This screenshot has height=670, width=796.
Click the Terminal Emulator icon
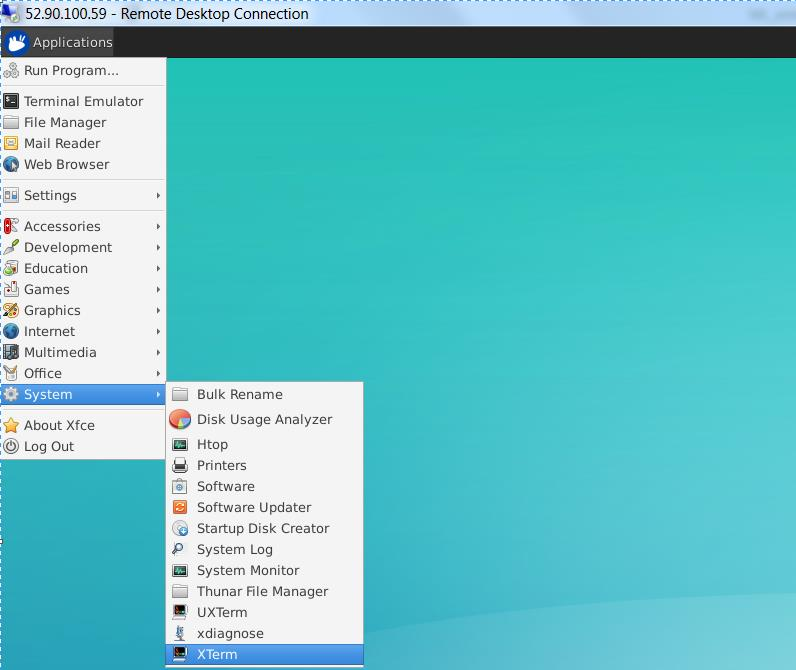click(11, 101)
